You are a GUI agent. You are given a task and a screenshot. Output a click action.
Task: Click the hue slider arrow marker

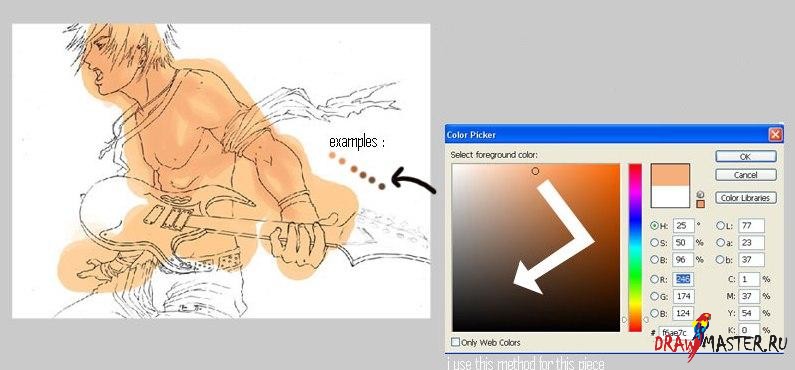[625, 320]
